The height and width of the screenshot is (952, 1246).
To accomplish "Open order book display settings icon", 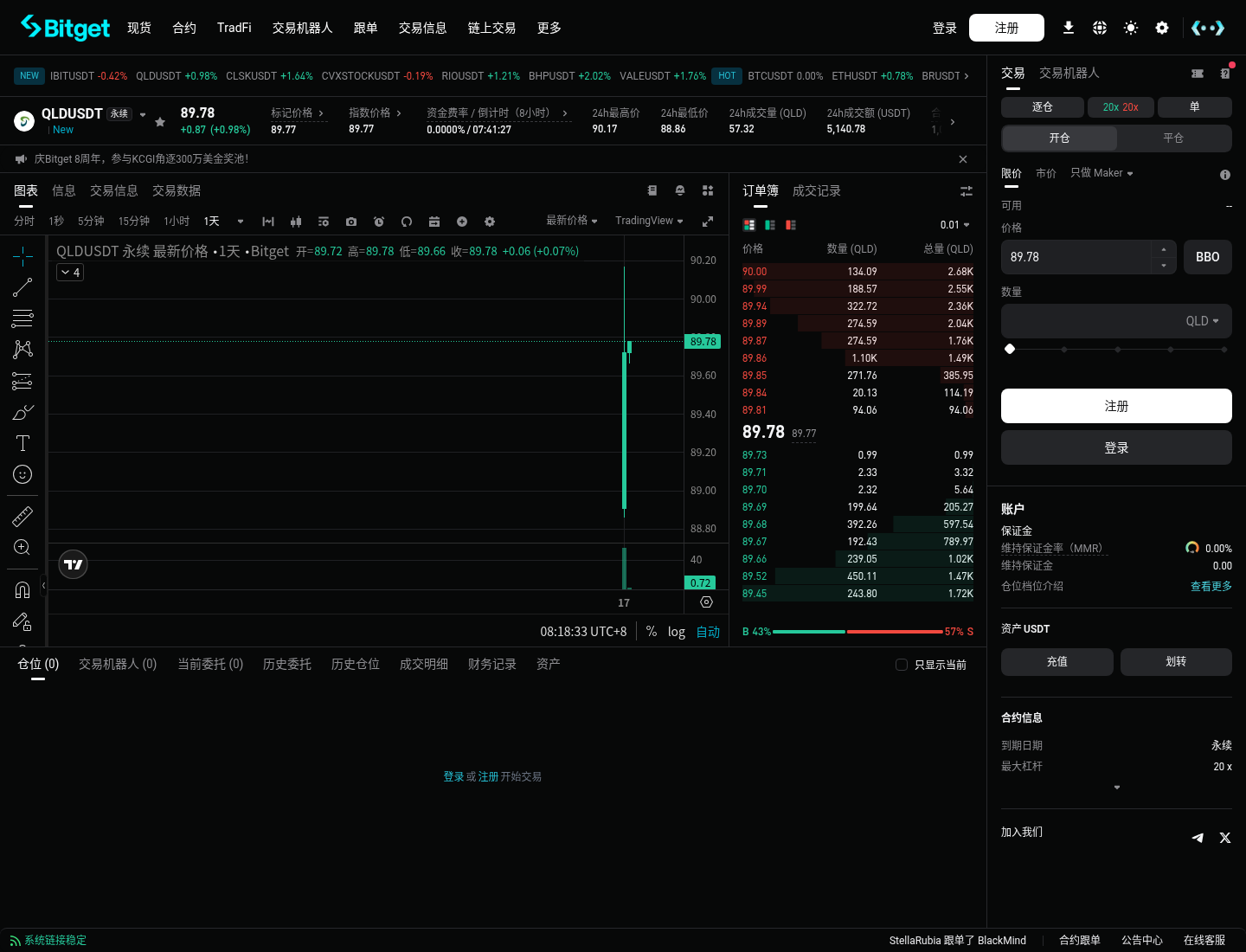I will click(x=967, y=190).
